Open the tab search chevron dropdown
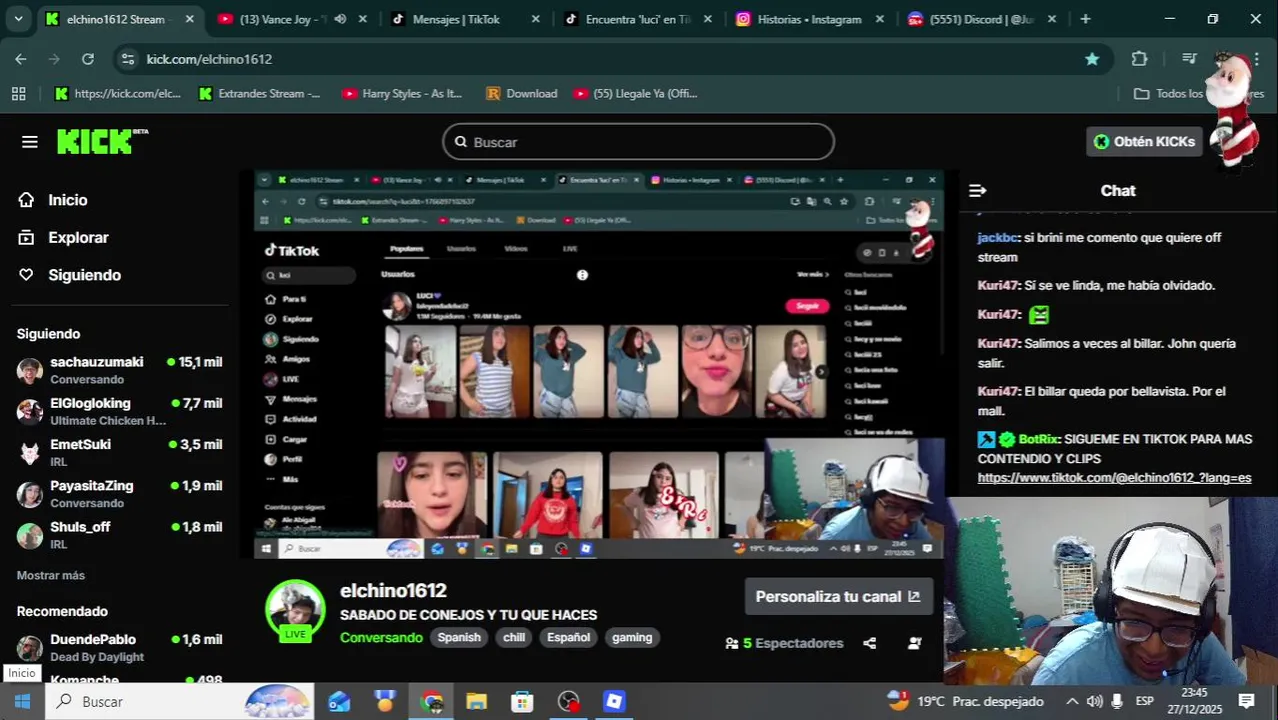 [18, 19]
